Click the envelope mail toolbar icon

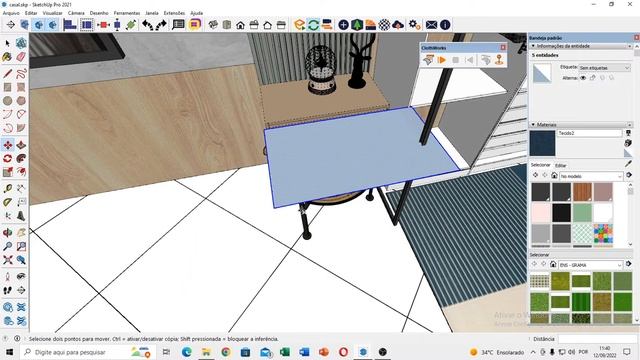click(431, 25)
